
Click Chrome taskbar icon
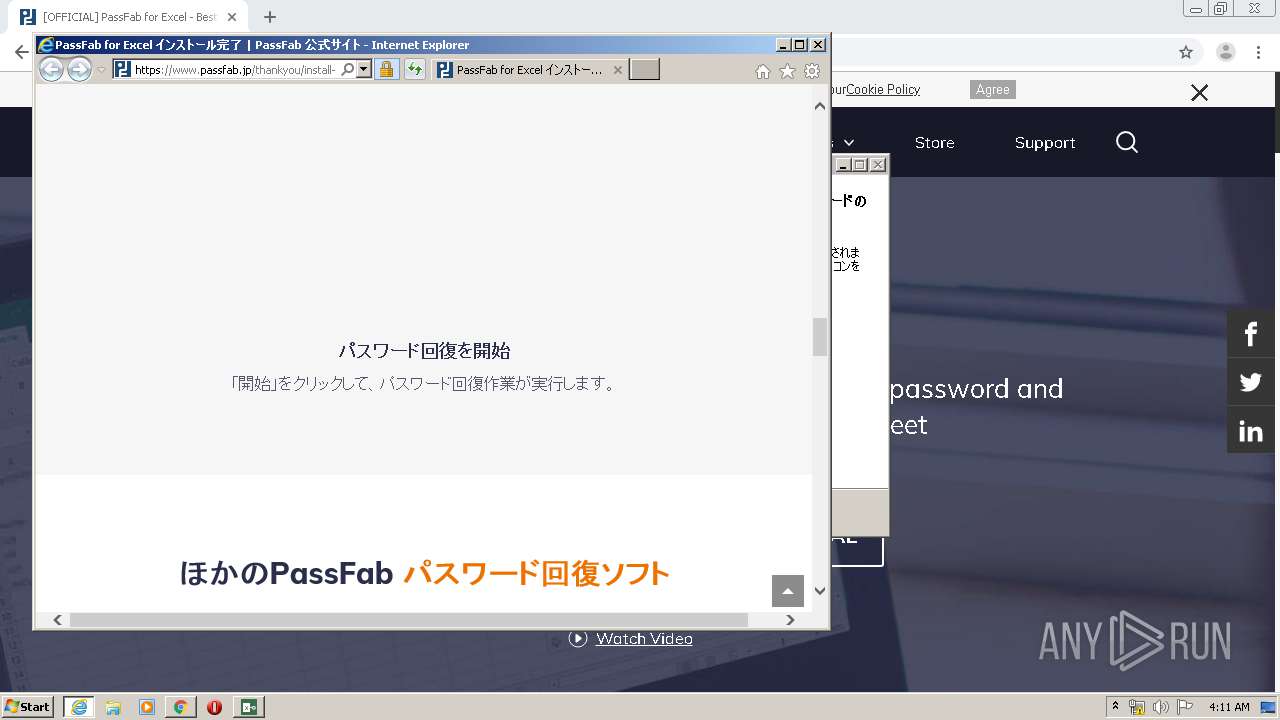(x=180, y=707)
